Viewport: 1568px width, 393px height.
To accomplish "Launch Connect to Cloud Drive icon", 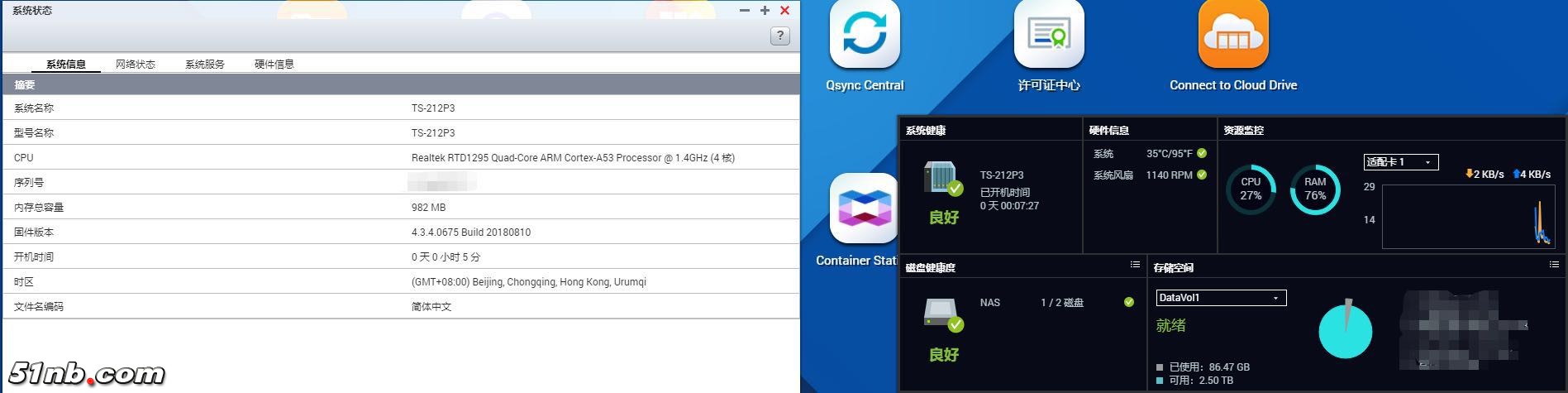I will pos(1233,35).
